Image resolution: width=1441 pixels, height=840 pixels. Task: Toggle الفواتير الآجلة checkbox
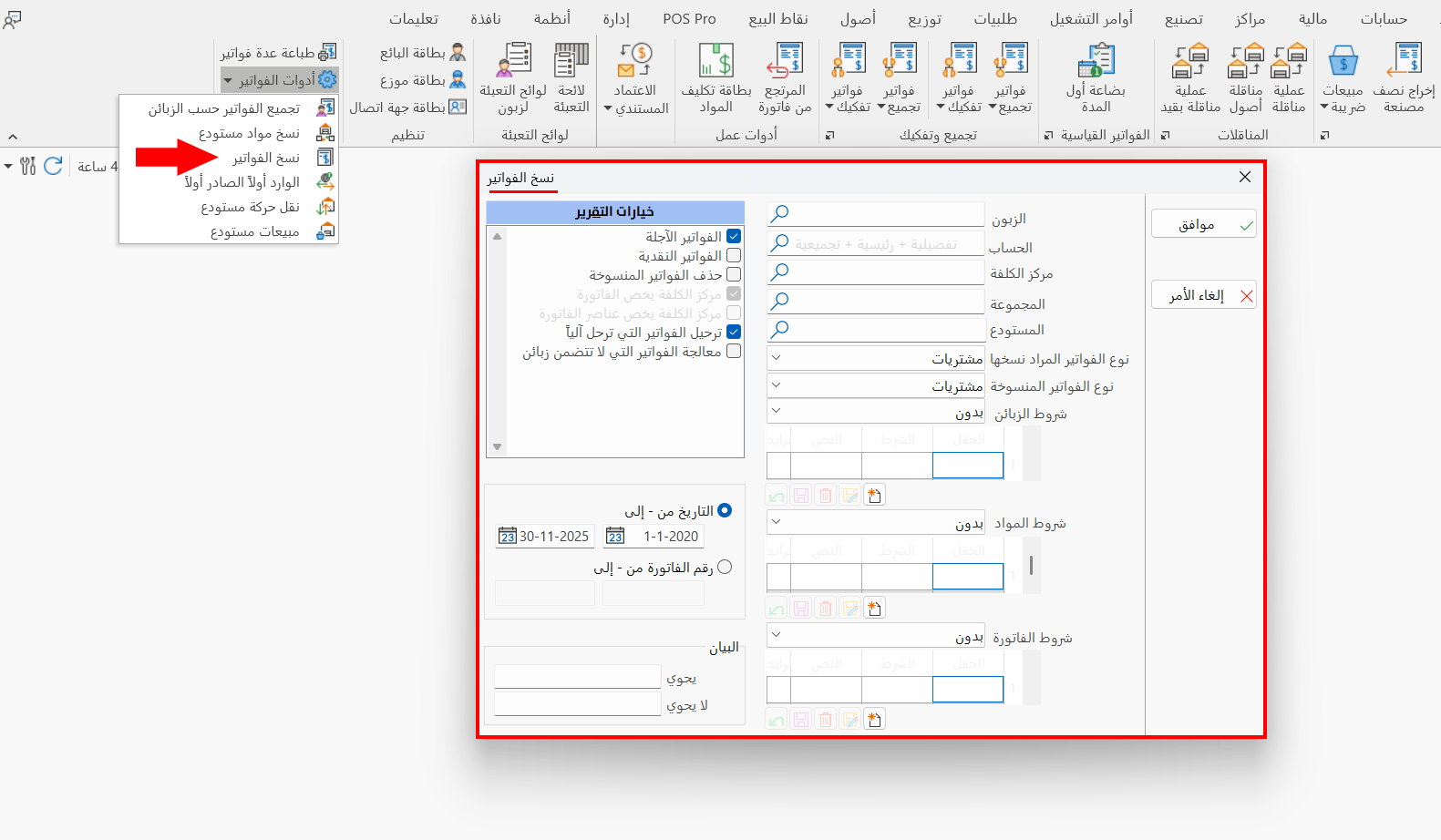[x=734, y=236]
